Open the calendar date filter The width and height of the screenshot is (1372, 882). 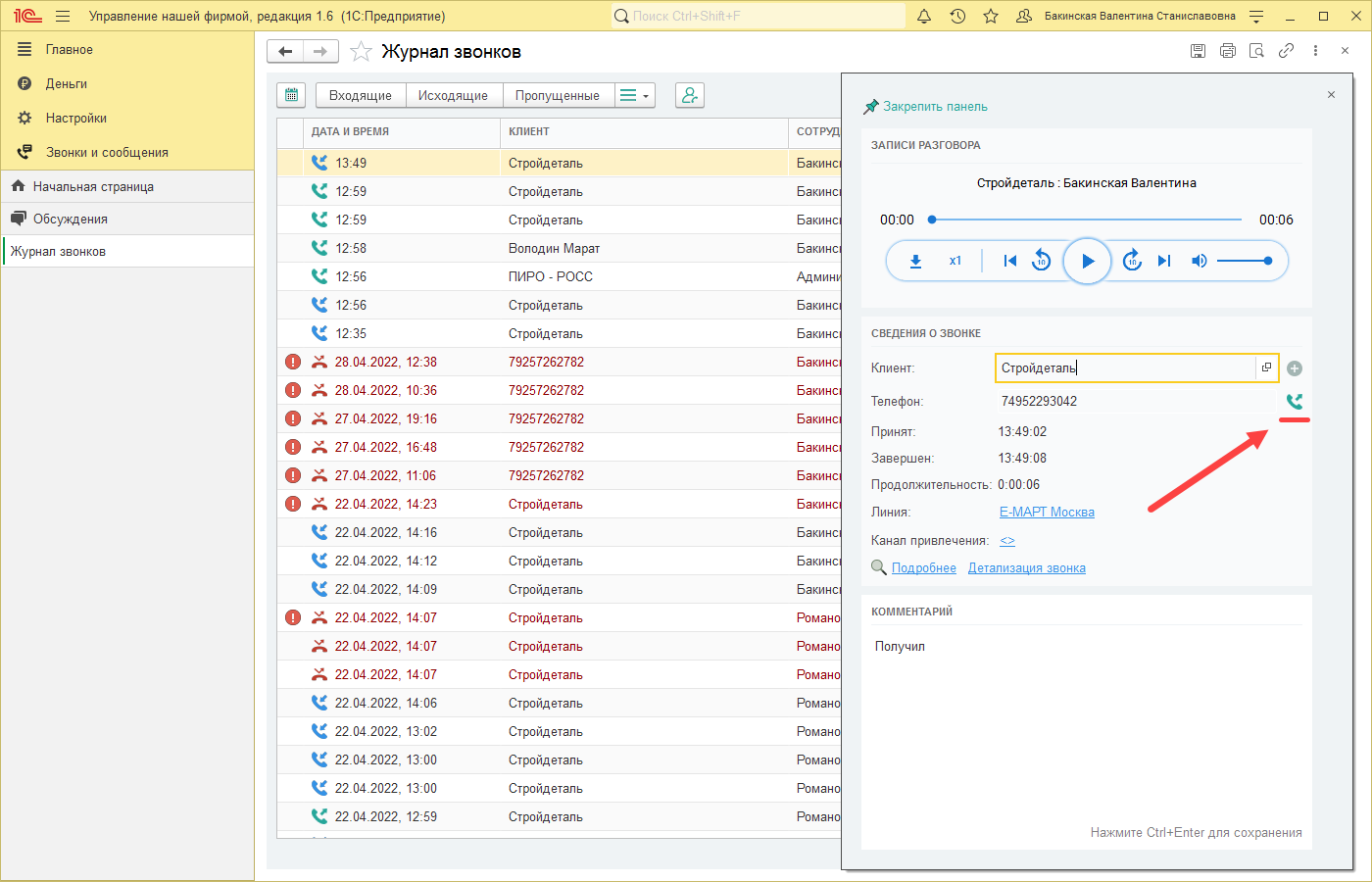tap(291, 95)
